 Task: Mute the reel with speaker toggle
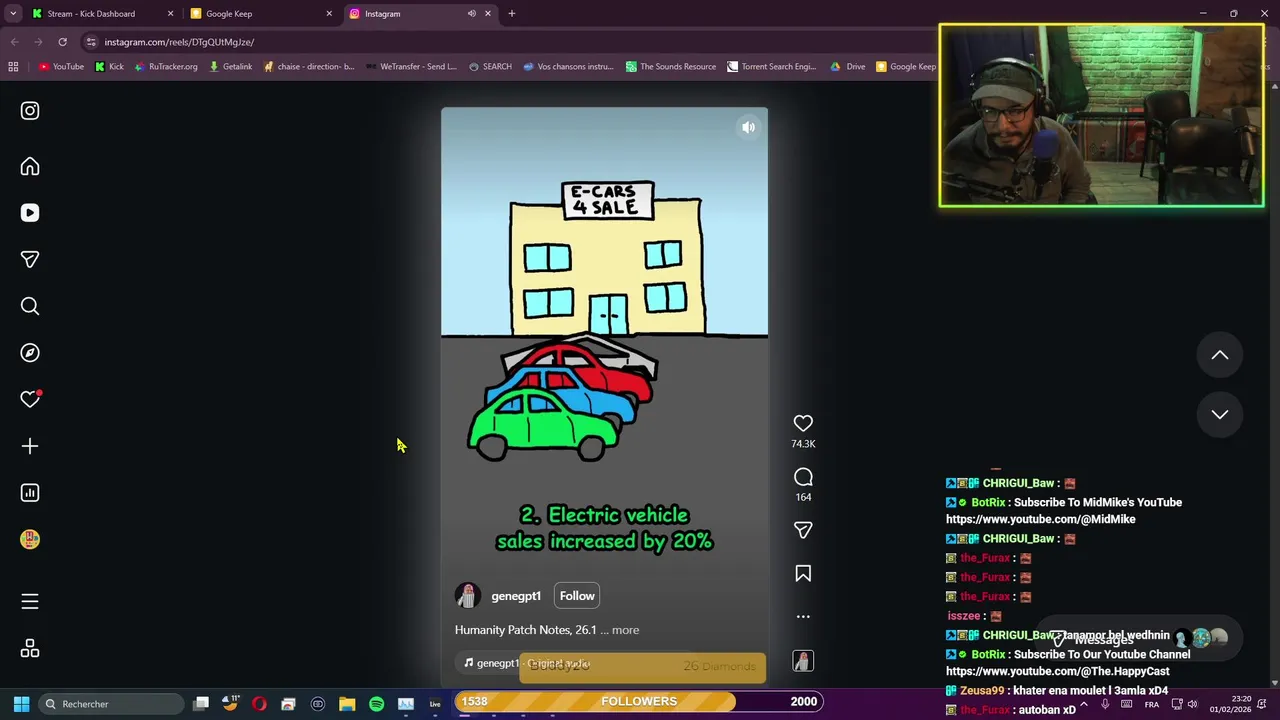[748, 128]
